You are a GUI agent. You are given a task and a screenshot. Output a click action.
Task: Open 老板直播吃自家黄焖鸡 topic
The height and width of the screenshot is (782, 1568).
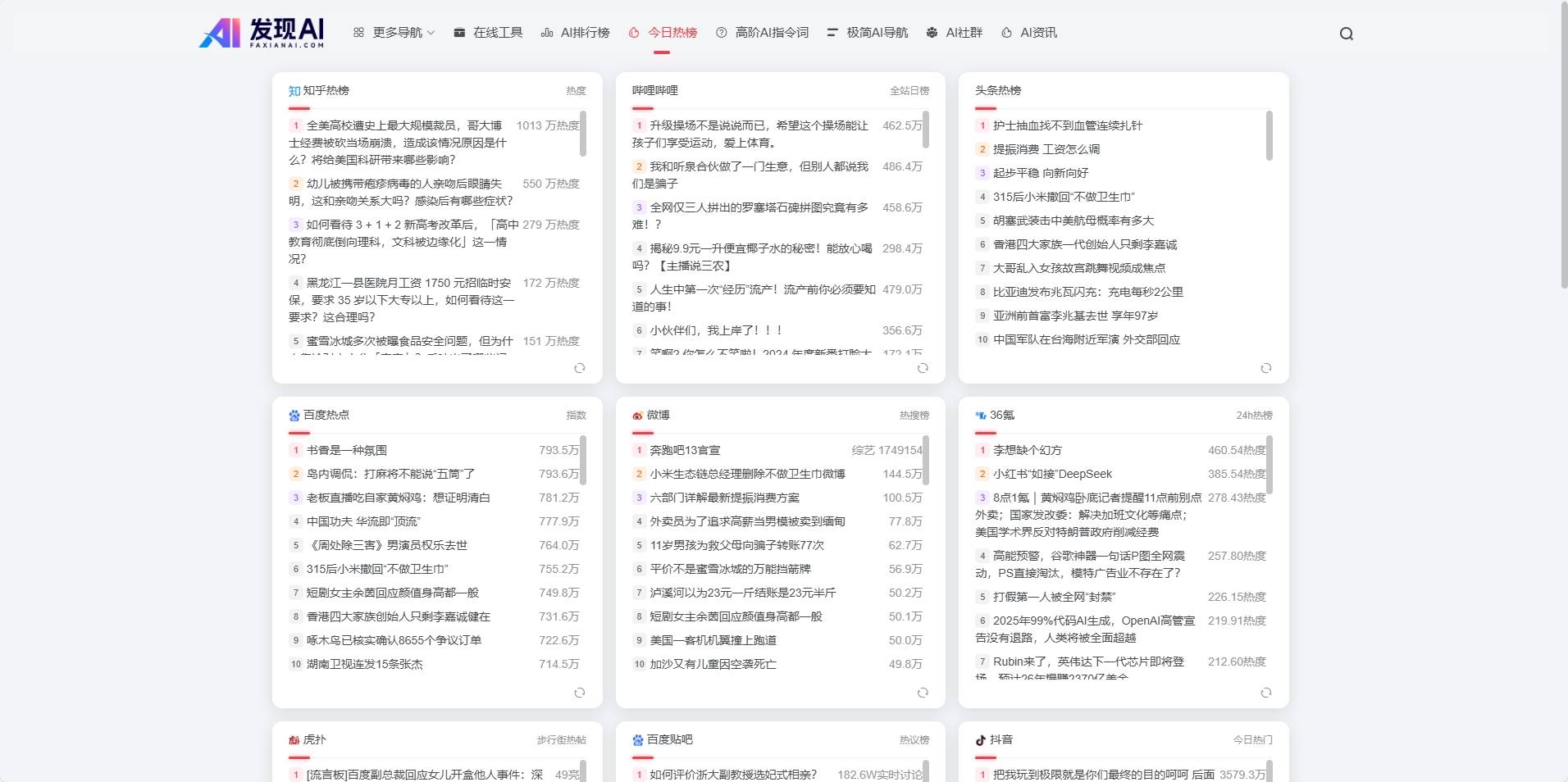[x=399, y=498]
